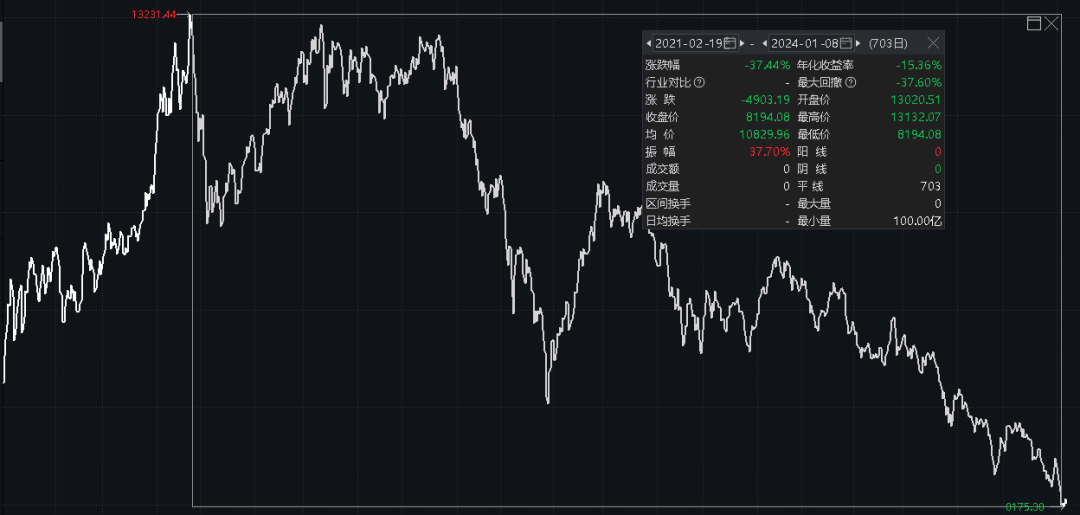Click the 2024-01-08 end date field
Image resolution: width=1080 pixels, height=515 pixels.
tap(804, 43)
